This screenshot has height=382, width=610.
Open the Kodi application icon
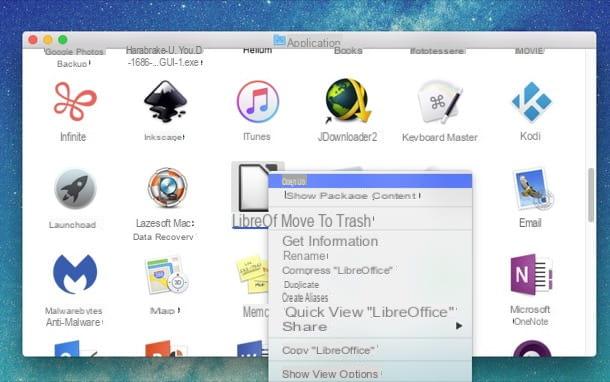531,102
